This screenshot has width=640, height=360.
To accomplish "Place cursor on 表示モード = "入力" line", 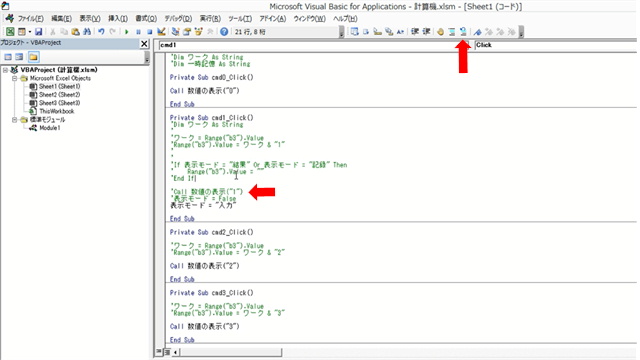I will tap(203, 205).
